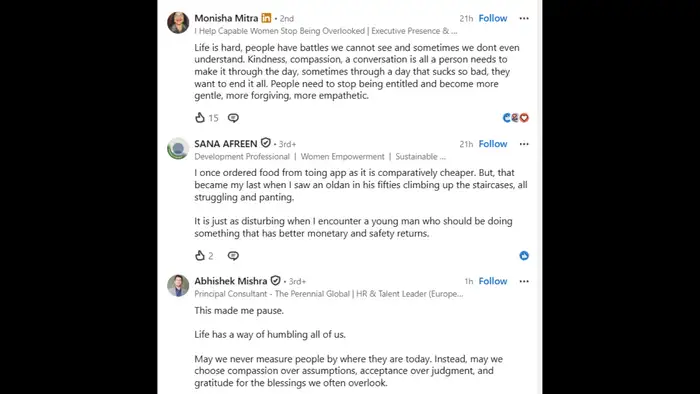This screenshot has width=700, height=394.
Task: Open options menu for SANA AFREEN's comment
Action: tap(524, 144)
